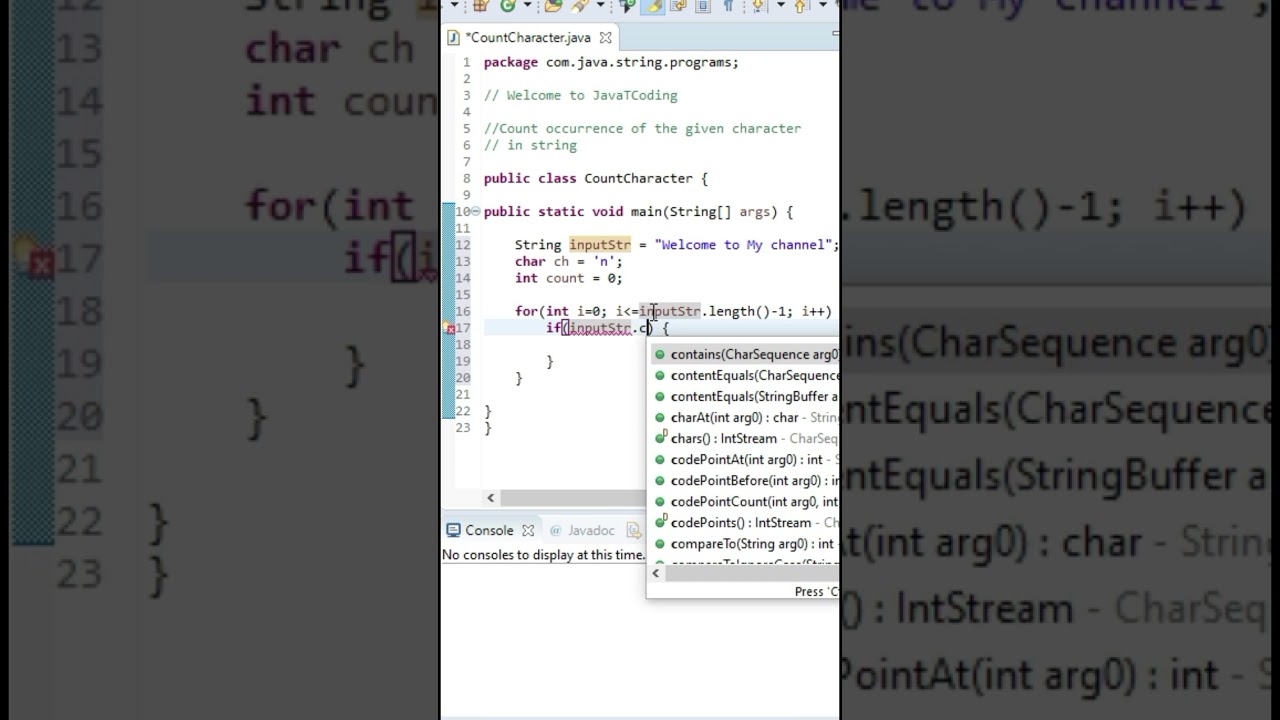Open the Search dropdown arrow
The width and height of the screenshot is (1280, 720).
tap(600, 5)
